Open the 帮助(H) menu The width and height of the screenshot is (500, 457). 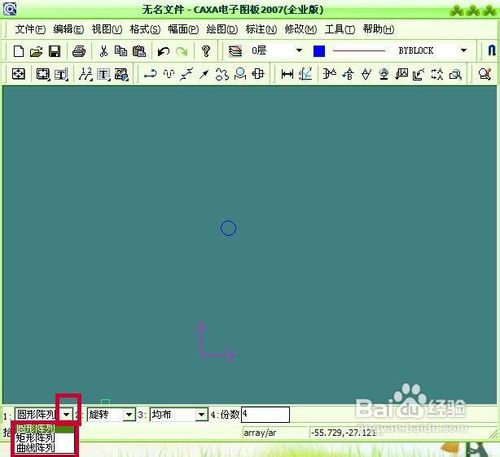click(378, 29)
